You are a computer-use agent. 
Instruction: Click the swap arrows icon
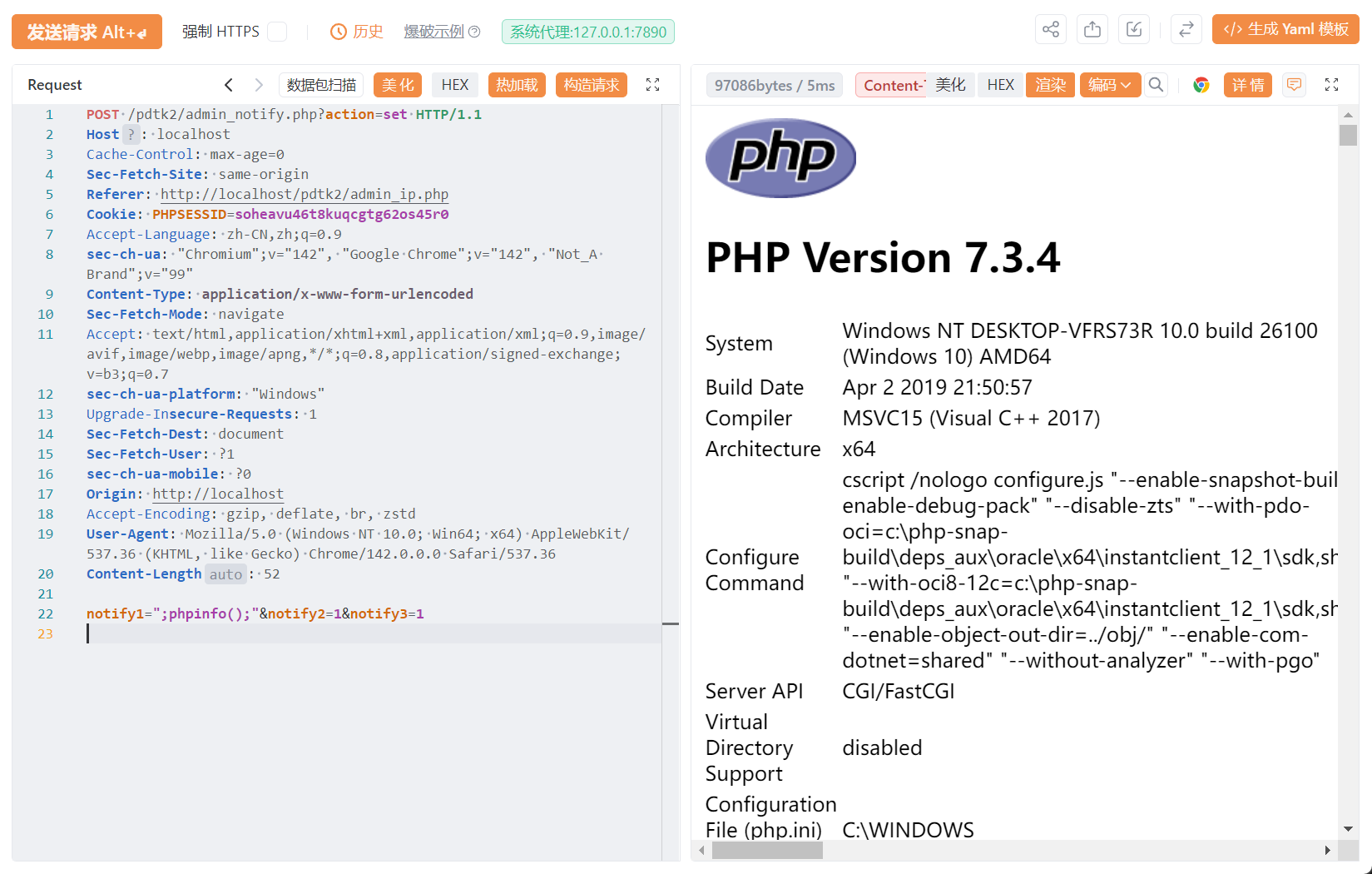pos(1186,30)
